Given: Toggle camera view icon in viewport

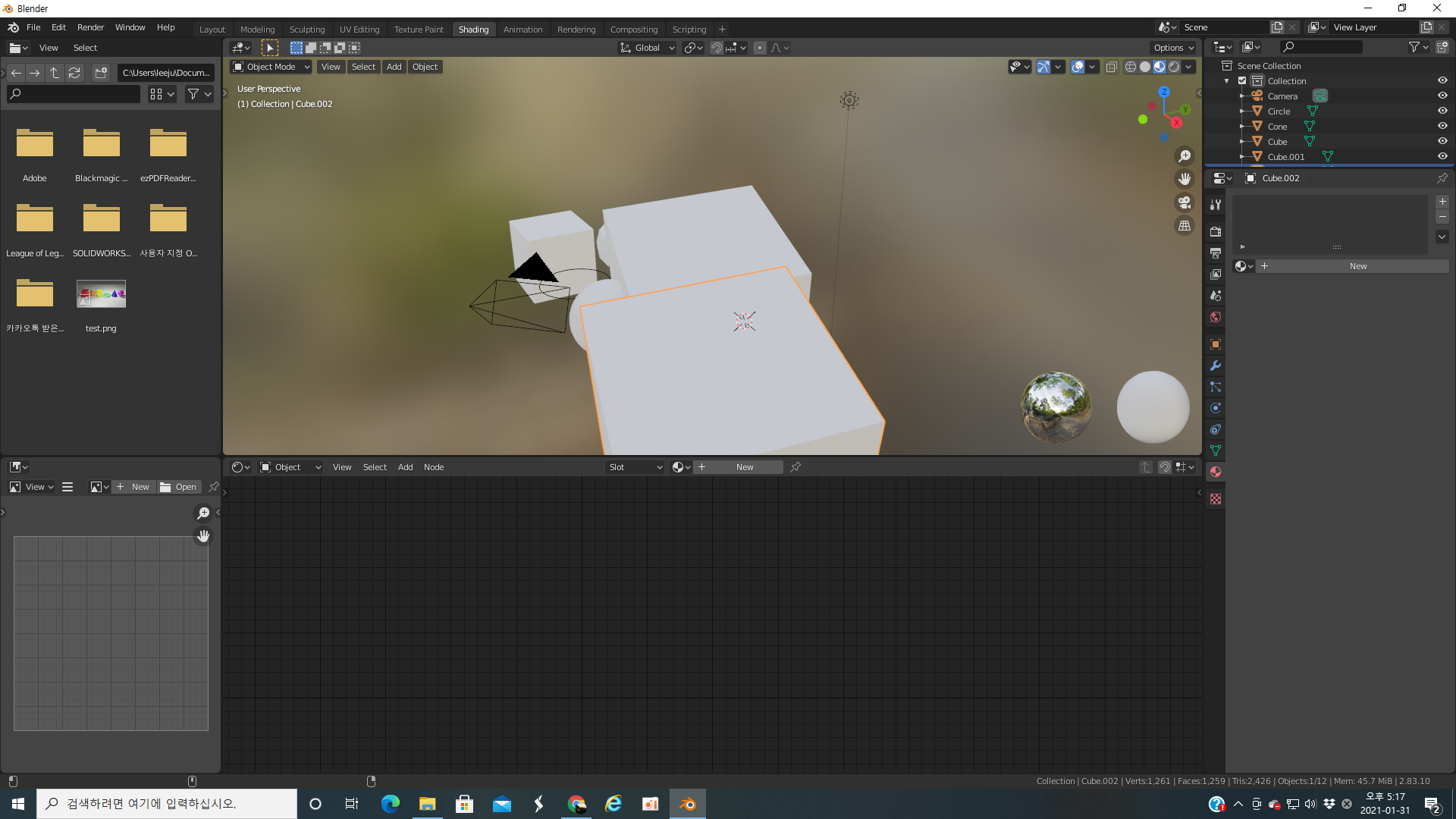Looking at the screenshot, I should click(x=1184, y=202).
